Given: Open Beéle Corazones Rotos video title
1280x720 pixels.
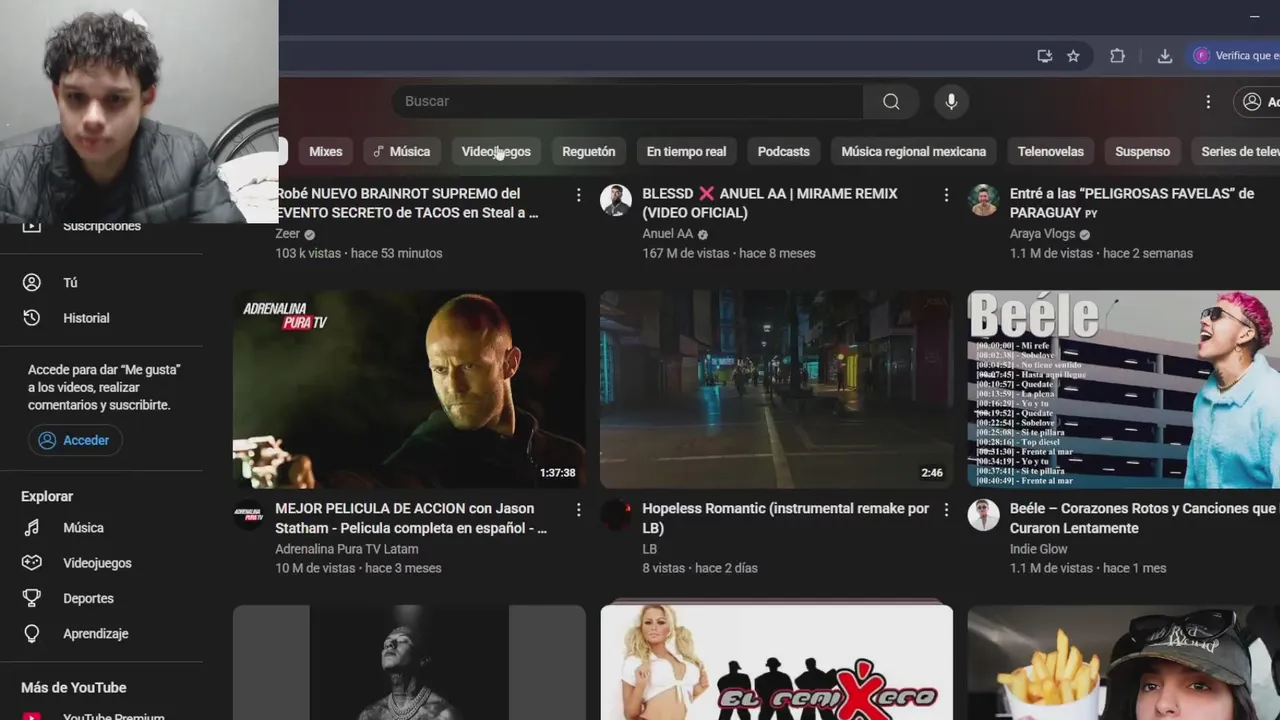Looking at the screenshot, I should tap(1144, 518).
